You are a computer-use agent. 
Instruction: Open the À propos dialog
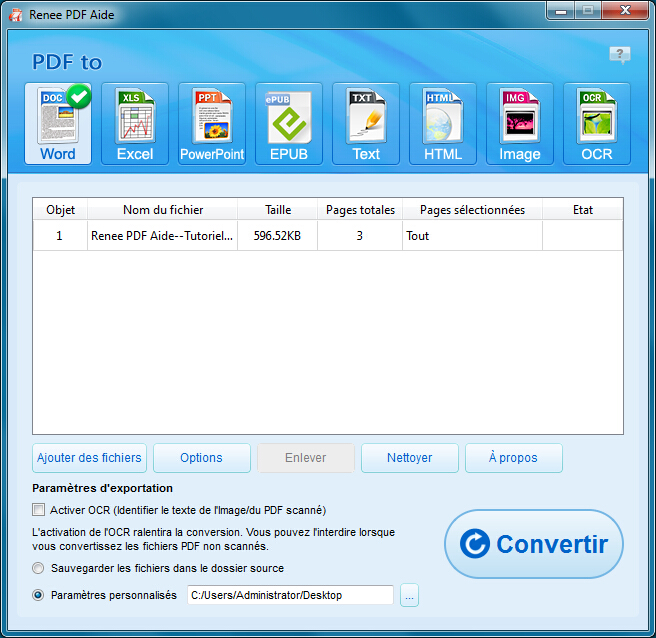pos(513,458)
